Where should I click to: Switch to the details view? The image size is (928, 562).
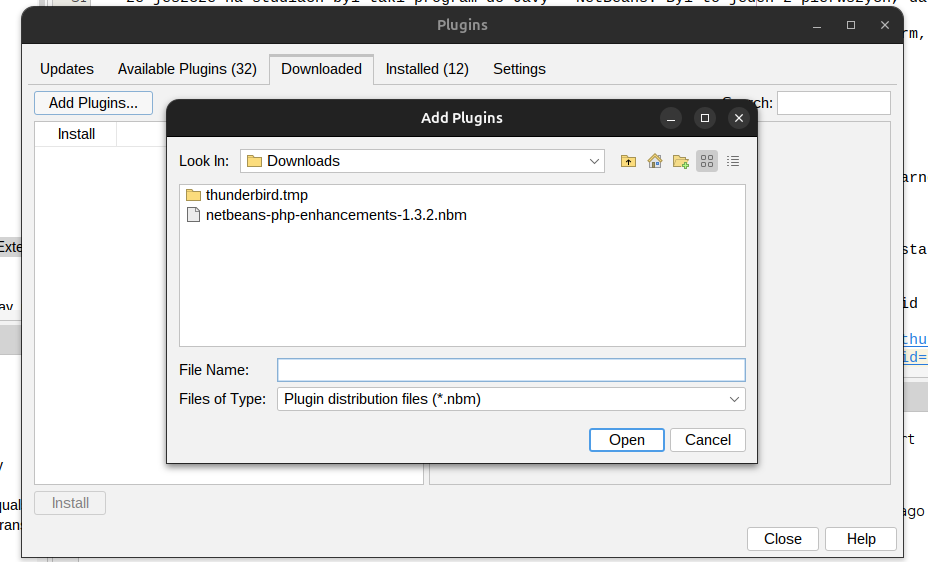733,161
